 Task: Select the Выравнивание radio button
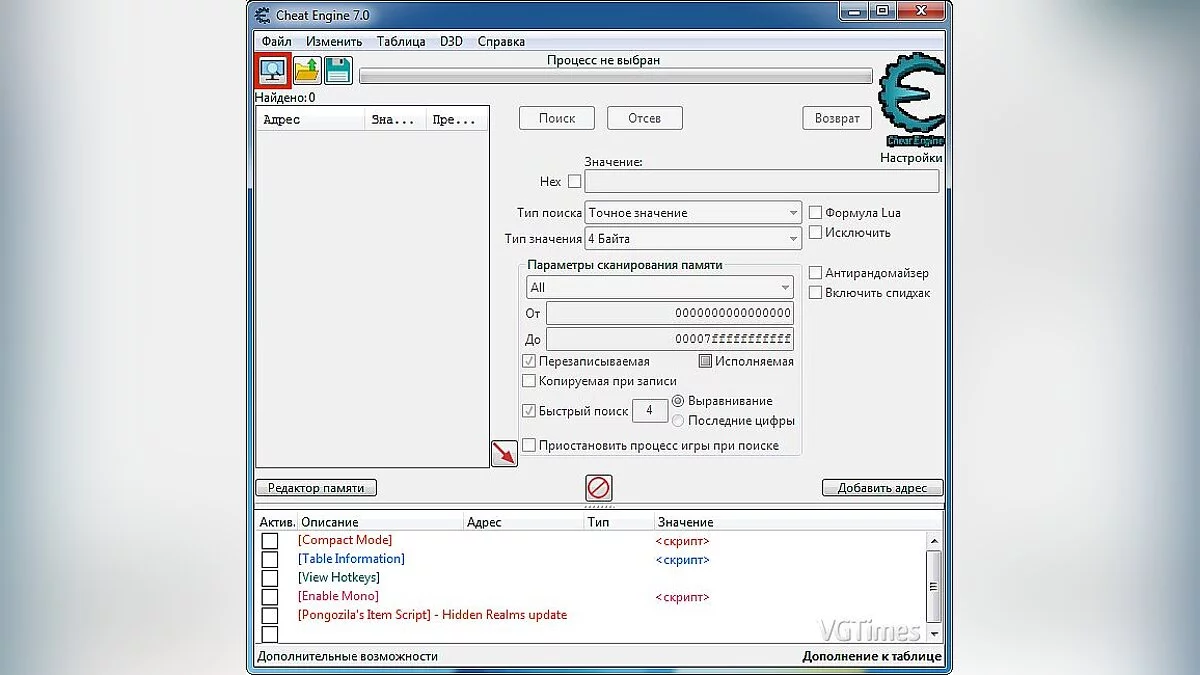(678, 401)
